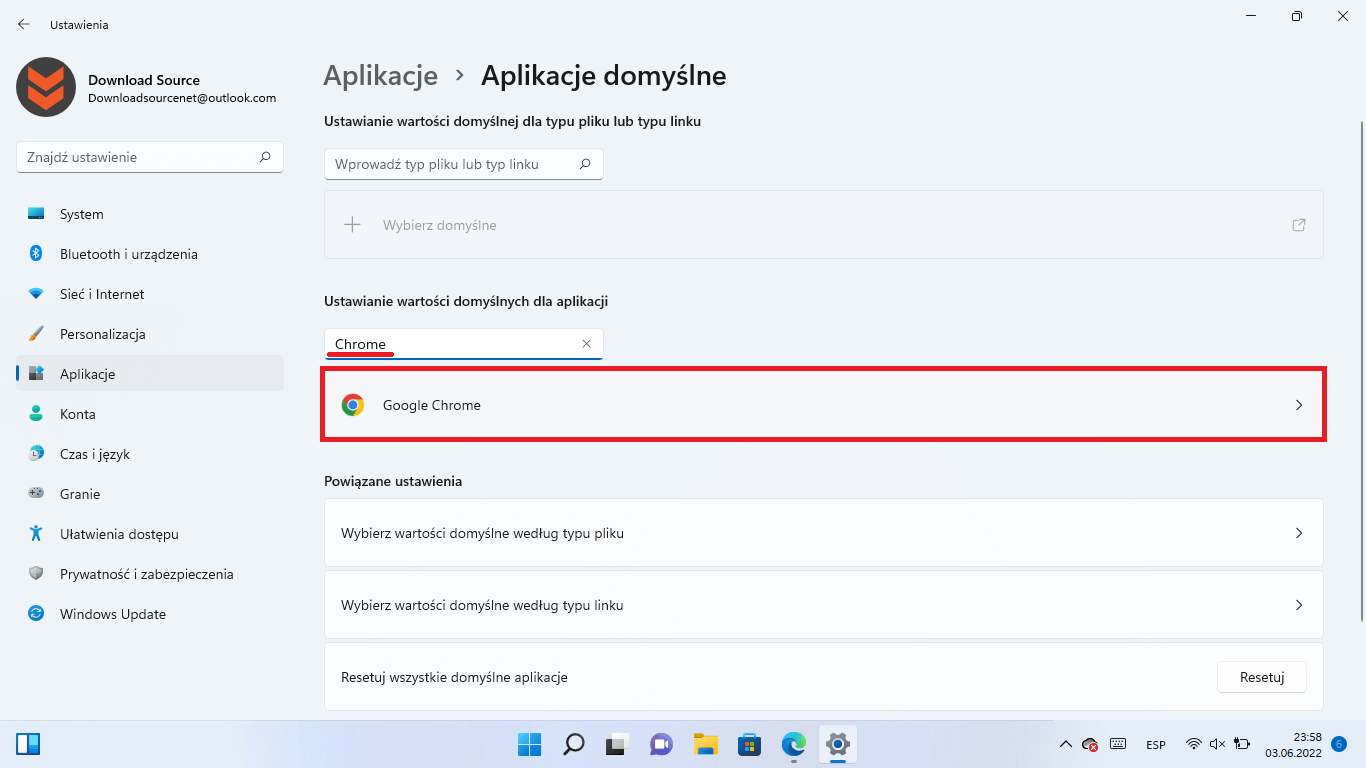The height and width of the screenshot is (768, 1366).
Task: Expand the według typu pliku chevron
Action: click(x=1299, y=533)
